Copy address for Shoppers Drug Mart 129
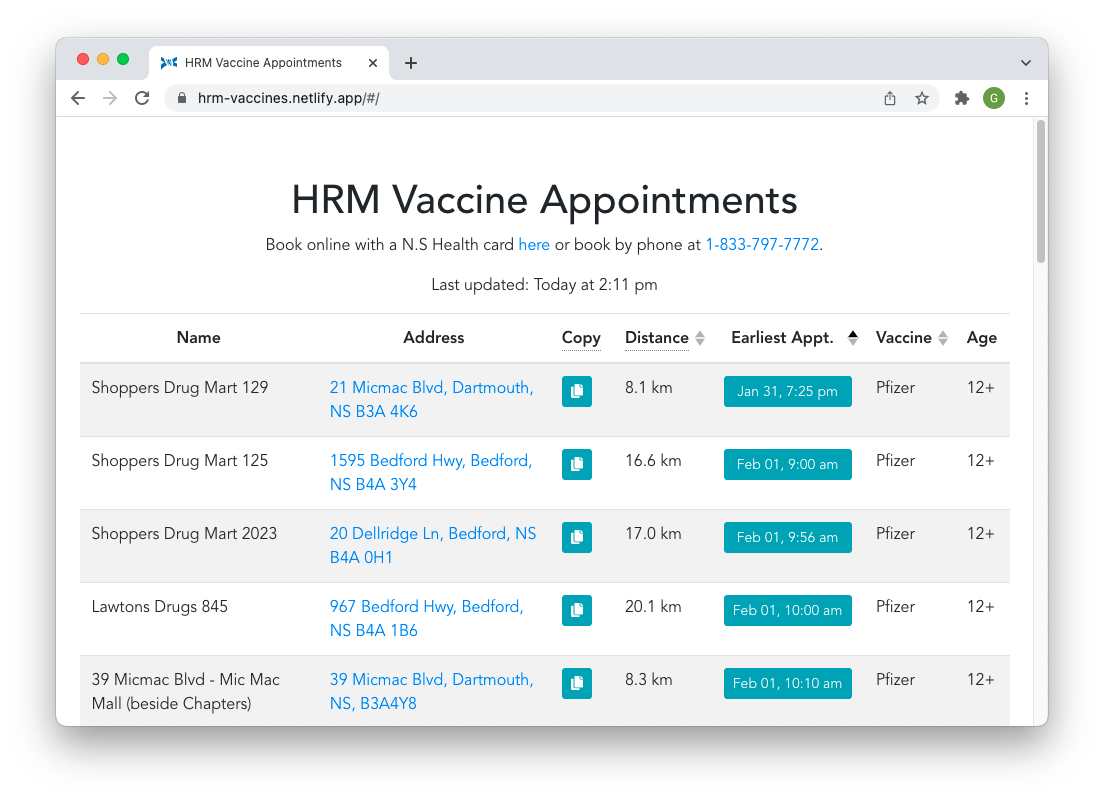The width and height of the screenshot is (1104, 800). pos(576,392)
